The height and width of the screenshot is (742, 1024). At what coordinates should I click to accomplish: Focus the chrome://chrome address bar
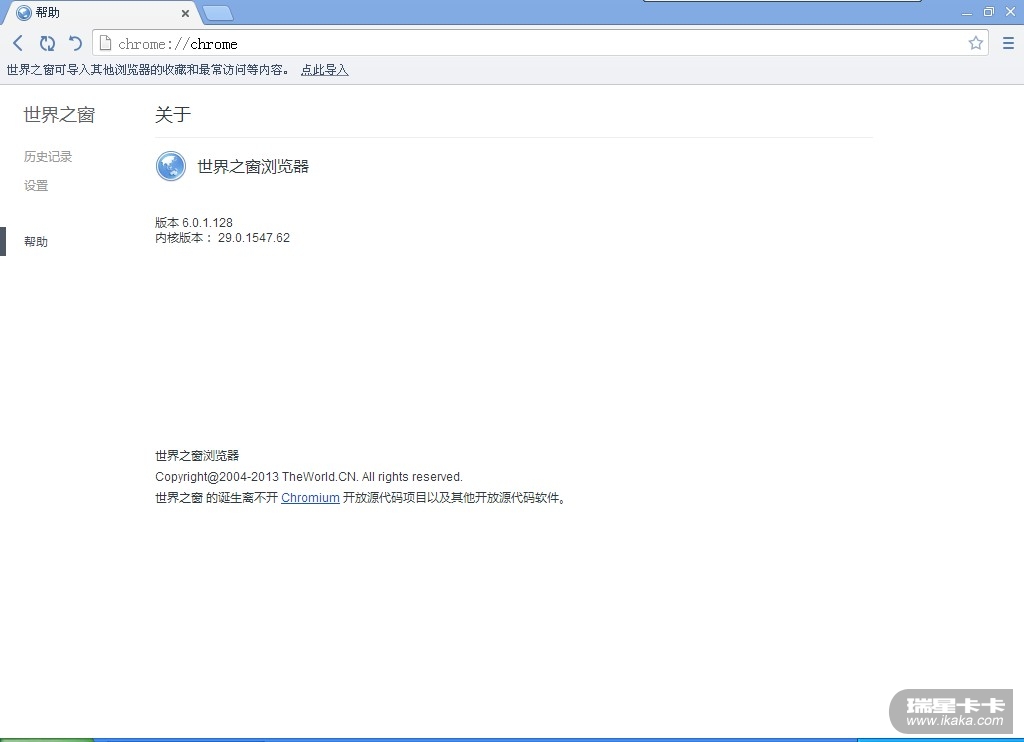539,43
